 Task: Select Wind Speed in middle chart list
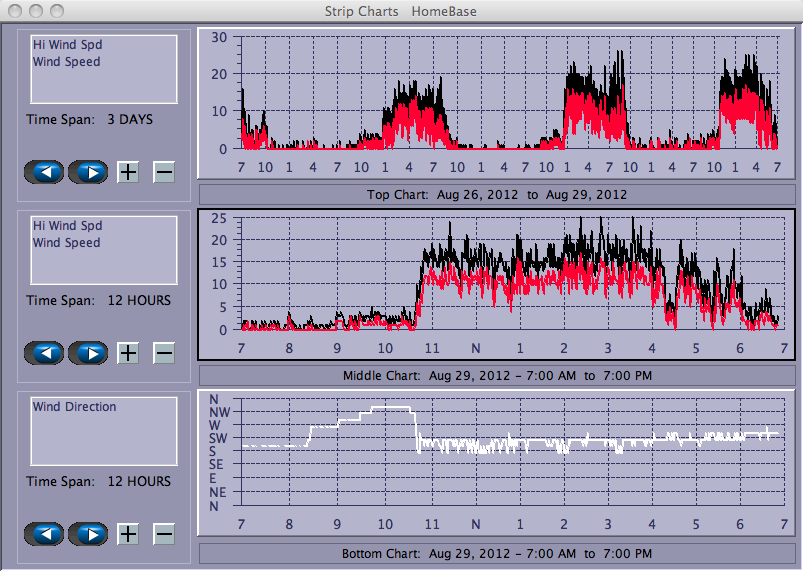point(66,243)
